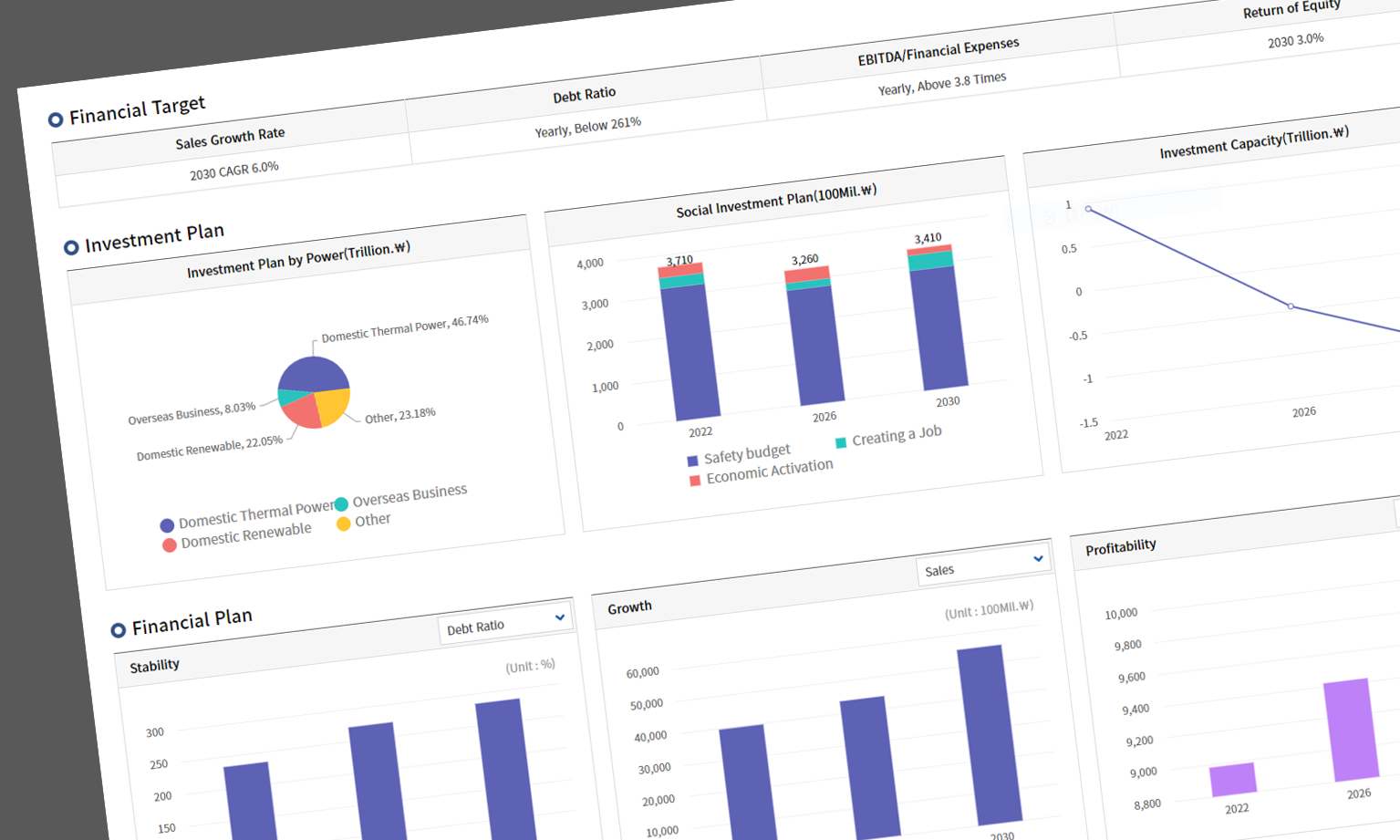The width and height of the screenshot is (1400, 840).
Task: Click the 2030 social investment stacked bar
Action: tap(938, 317)
